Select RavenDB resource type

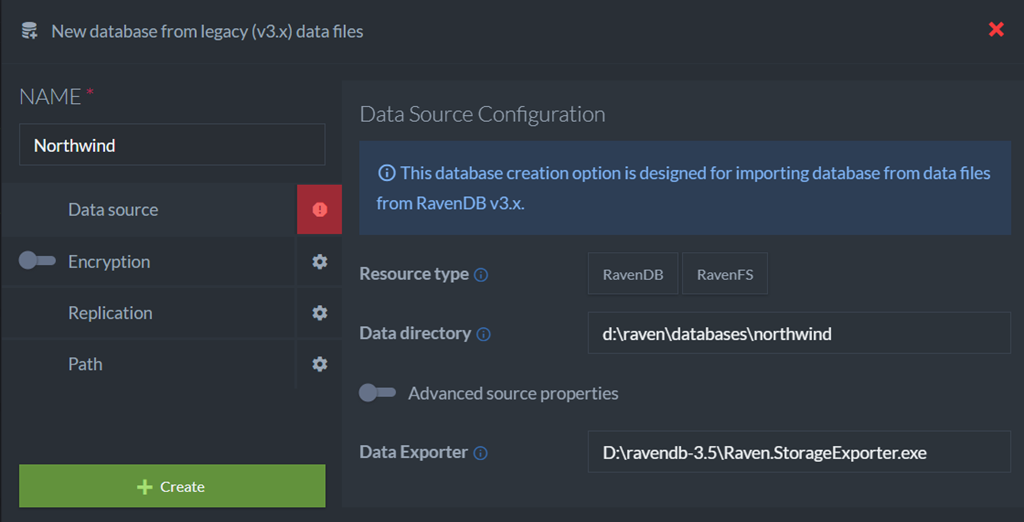click(x=633, y=274)
